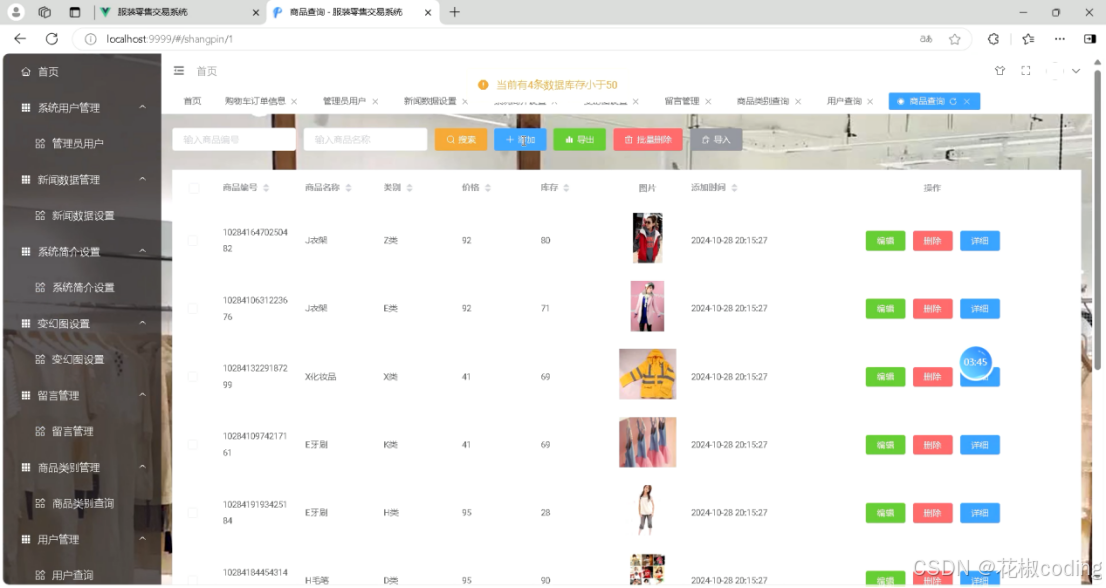The width and height of the screenshot is (1106, 588).
Task: Open 新闻数据设置 in the sidebar
Action: [82, 215]
